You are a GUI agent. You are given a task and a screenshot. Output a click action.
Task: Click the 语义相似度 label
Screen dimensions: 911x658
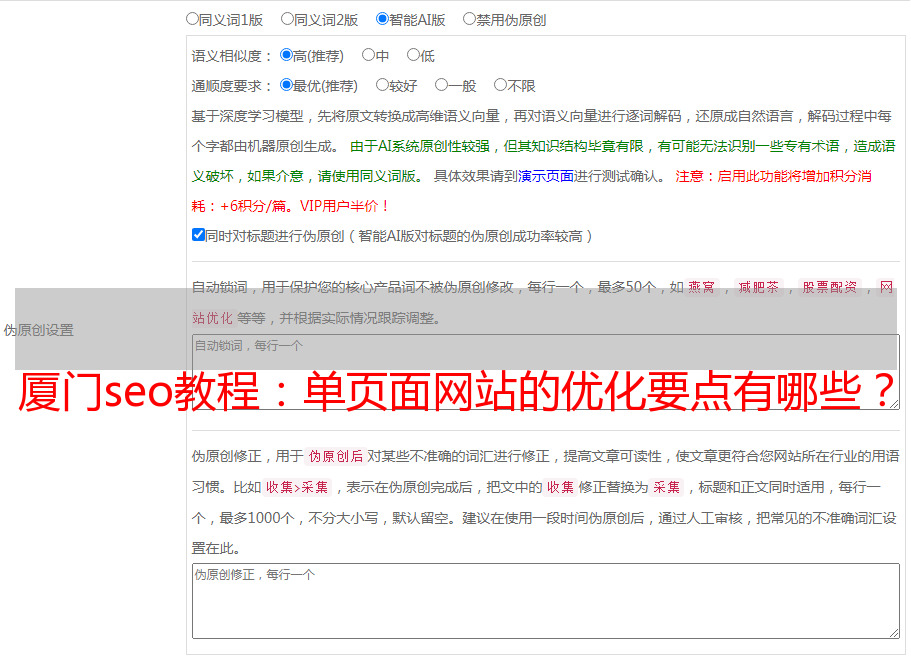click(x=232, y=56)
